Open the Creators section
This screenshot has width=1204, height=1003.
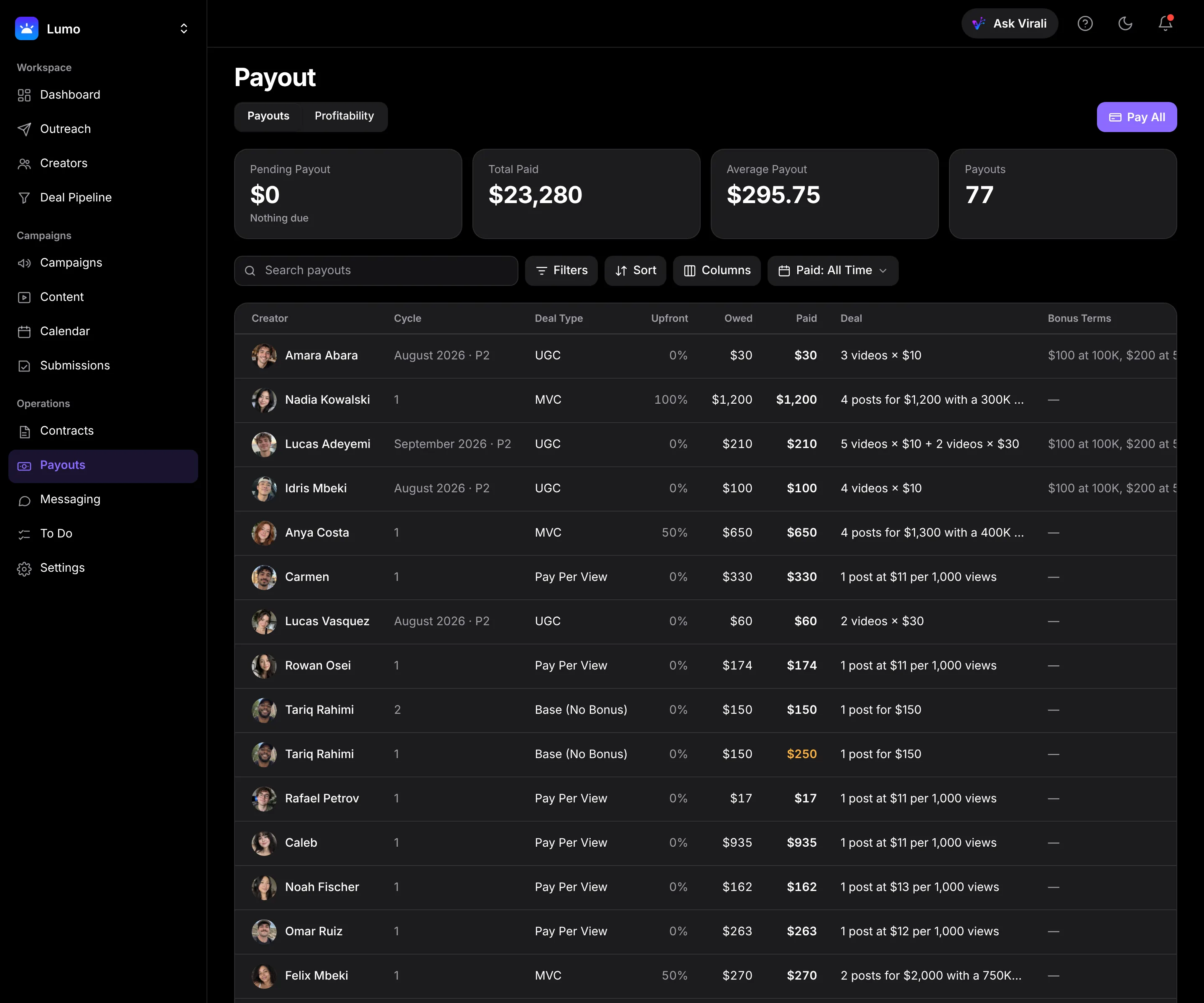(103, 163)
